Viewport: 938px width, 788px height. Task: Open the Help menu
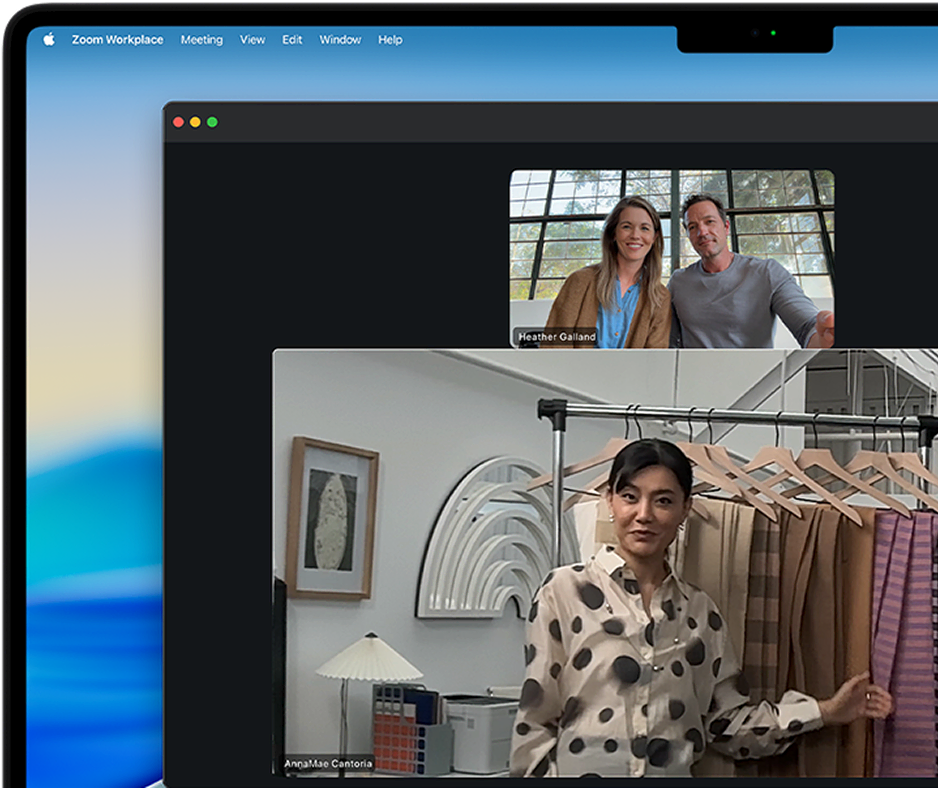pyautogui.click(x=390, y=40)
